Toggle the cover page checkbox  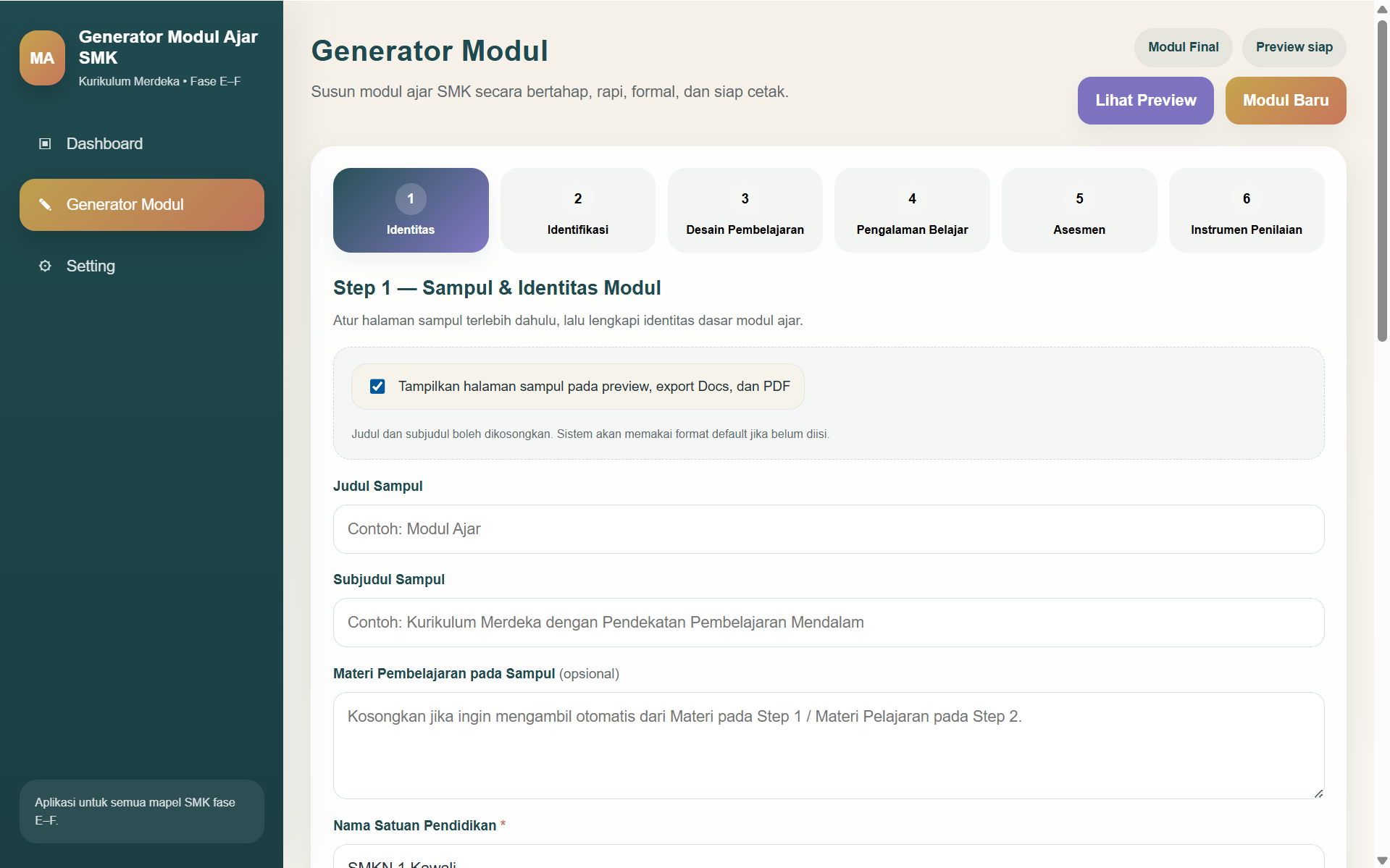377,387
